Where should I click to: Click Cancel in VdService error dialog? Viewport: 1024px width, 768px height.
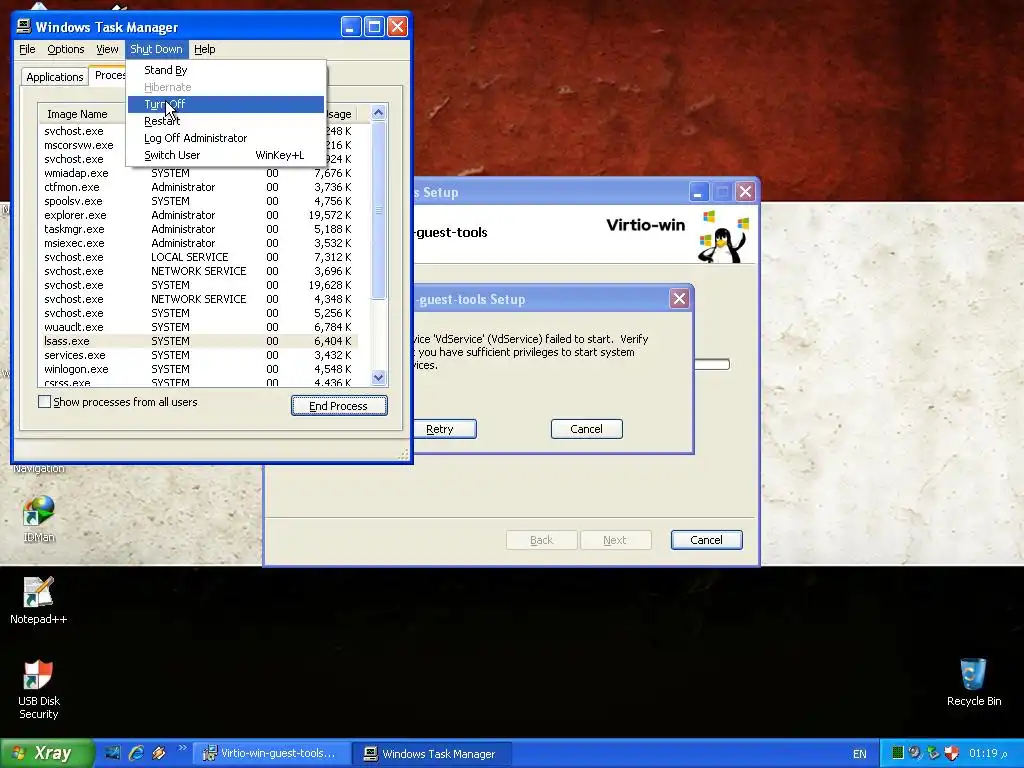click(586, 429)
